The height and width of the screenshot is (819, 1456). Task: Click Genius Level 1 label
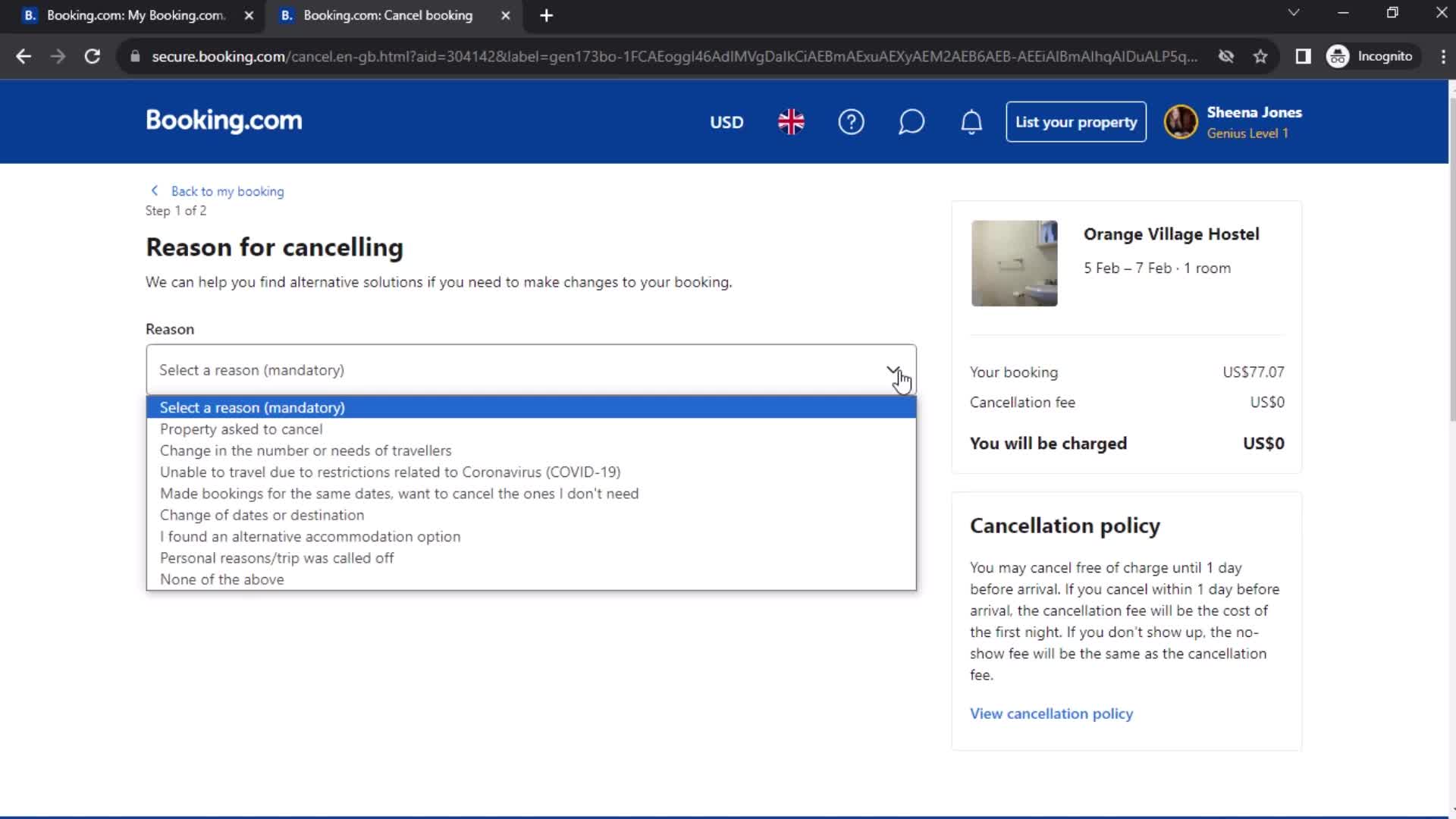tap(1247, 133)
